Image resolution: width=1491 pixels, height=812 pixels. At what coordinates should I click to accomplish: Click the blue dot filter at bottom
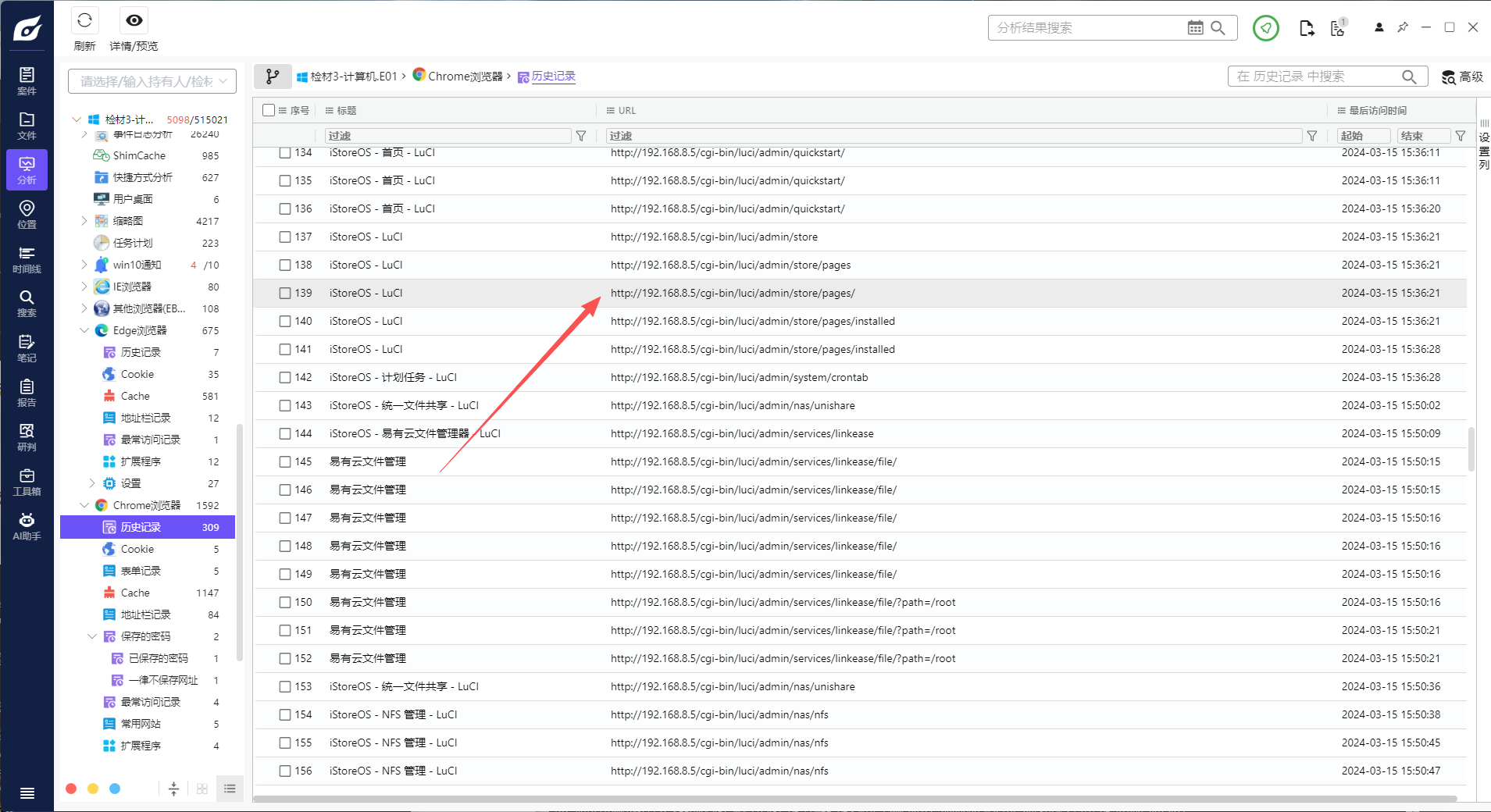(x=115, y=789)
